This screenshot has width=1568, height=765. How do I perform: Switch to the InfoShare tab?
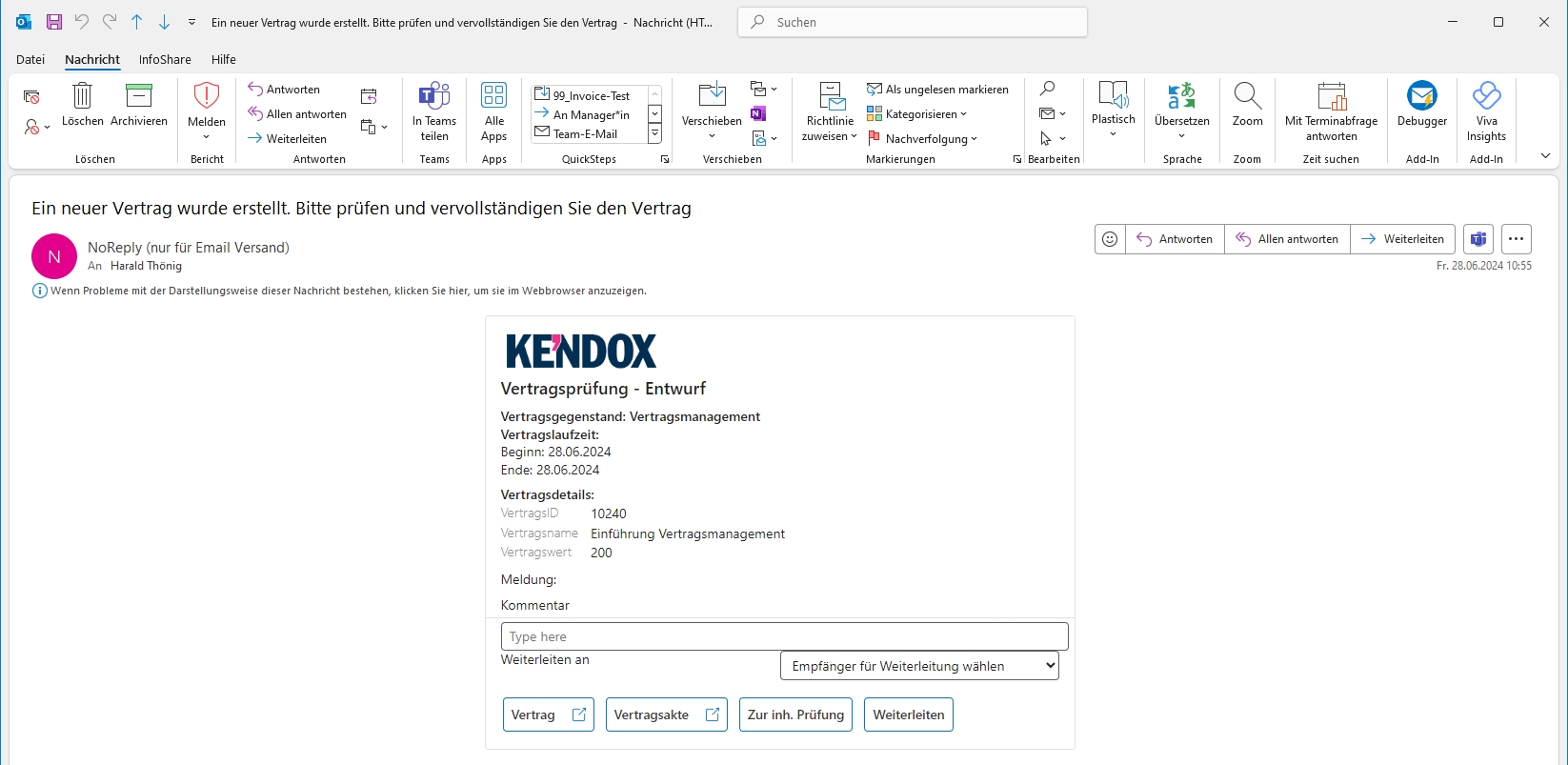165,59
